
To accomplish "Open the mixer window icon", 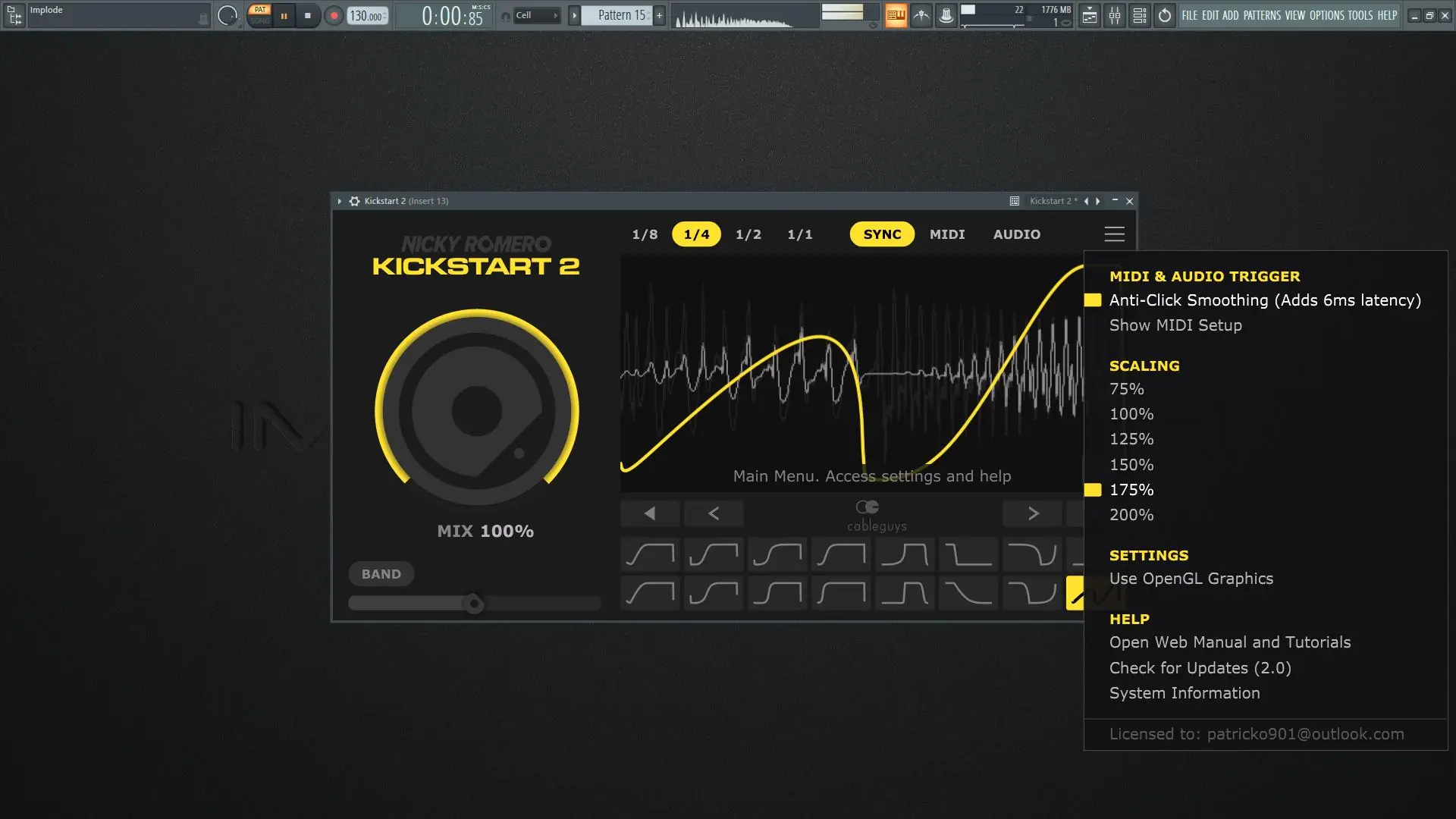I will pos(1114,15).
